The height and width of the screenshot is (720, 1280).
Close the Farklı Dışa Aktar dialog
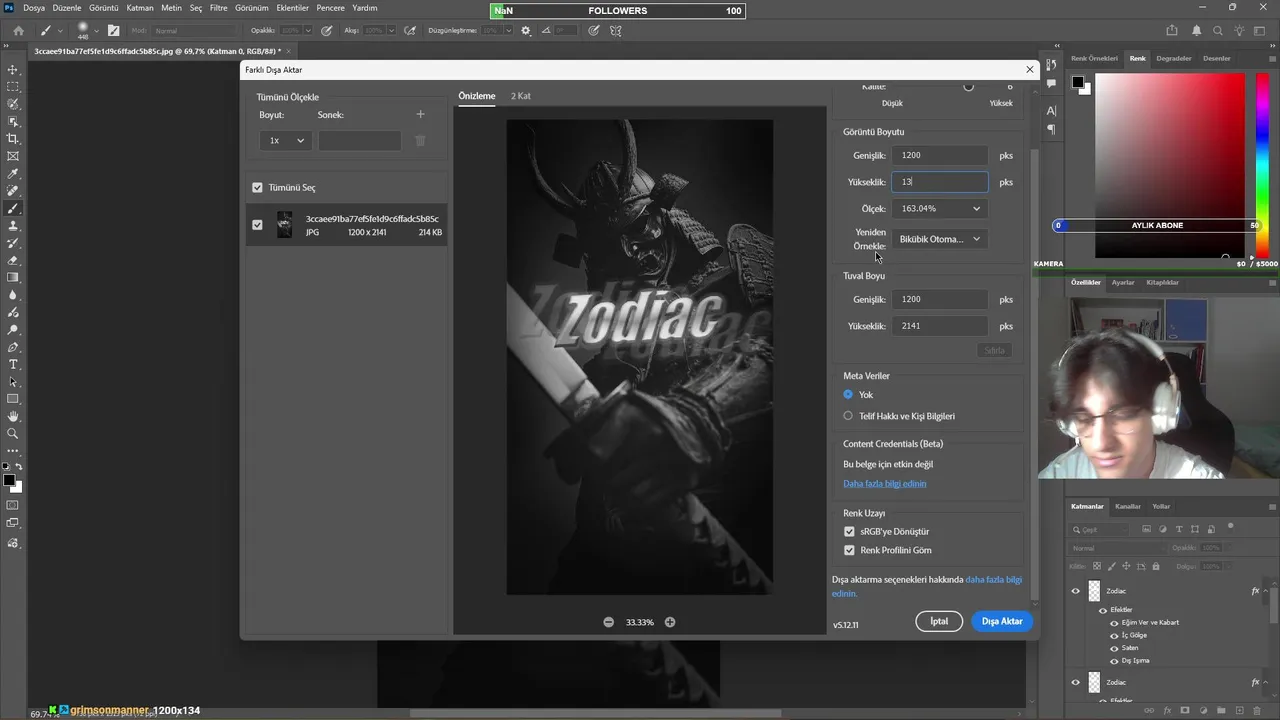1030,70
